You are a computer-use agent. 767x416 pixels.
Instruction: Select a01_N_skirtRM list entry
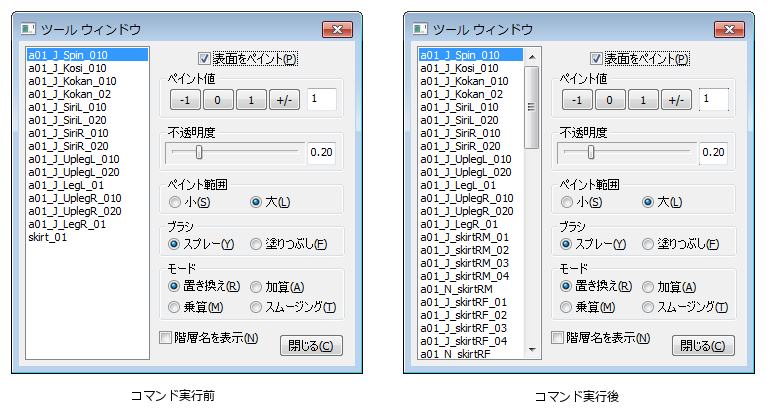click(x=457, y=289)
